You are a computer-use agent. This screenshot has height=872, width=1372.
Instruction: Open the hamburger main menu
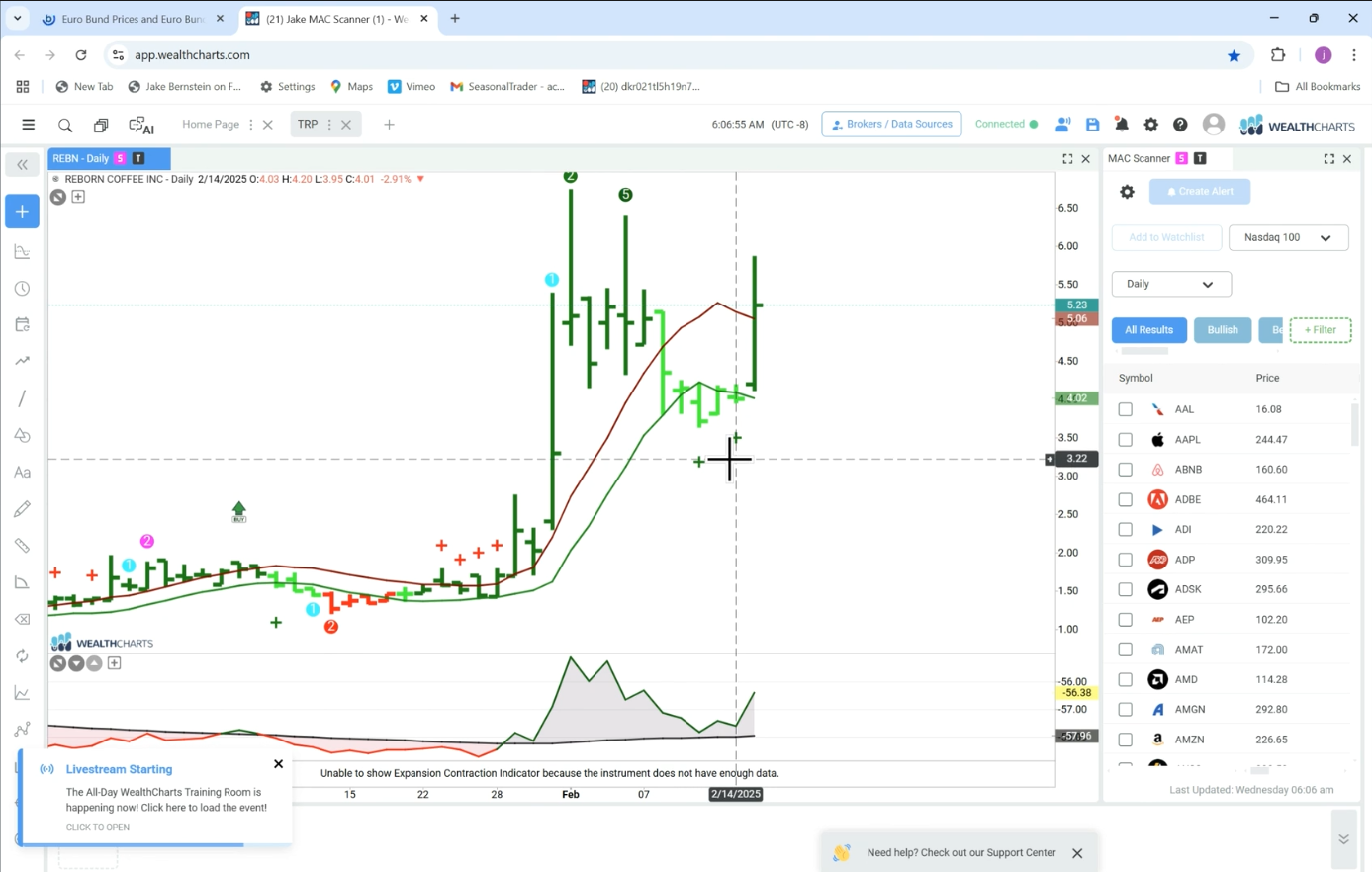tap(28, 125)
